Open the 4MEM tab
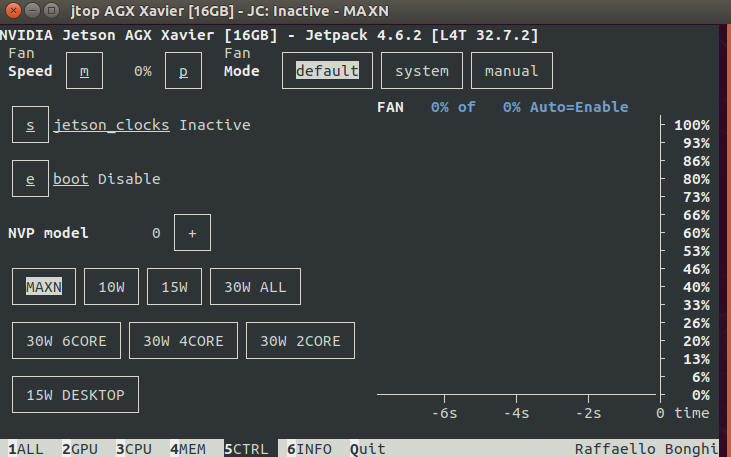The width and height of the screenshot is (731, 457). (x=188, y=449)
